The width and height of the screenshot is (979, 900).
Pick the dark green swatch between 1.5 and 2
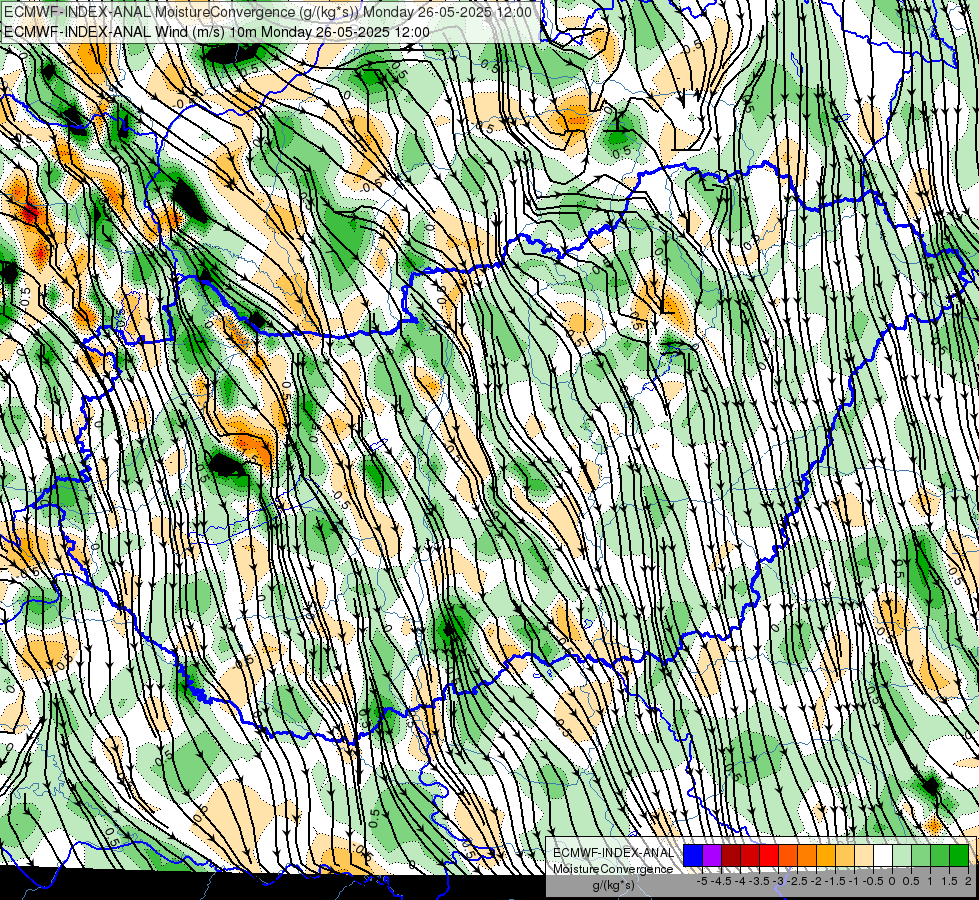click(x=959, y=856)
